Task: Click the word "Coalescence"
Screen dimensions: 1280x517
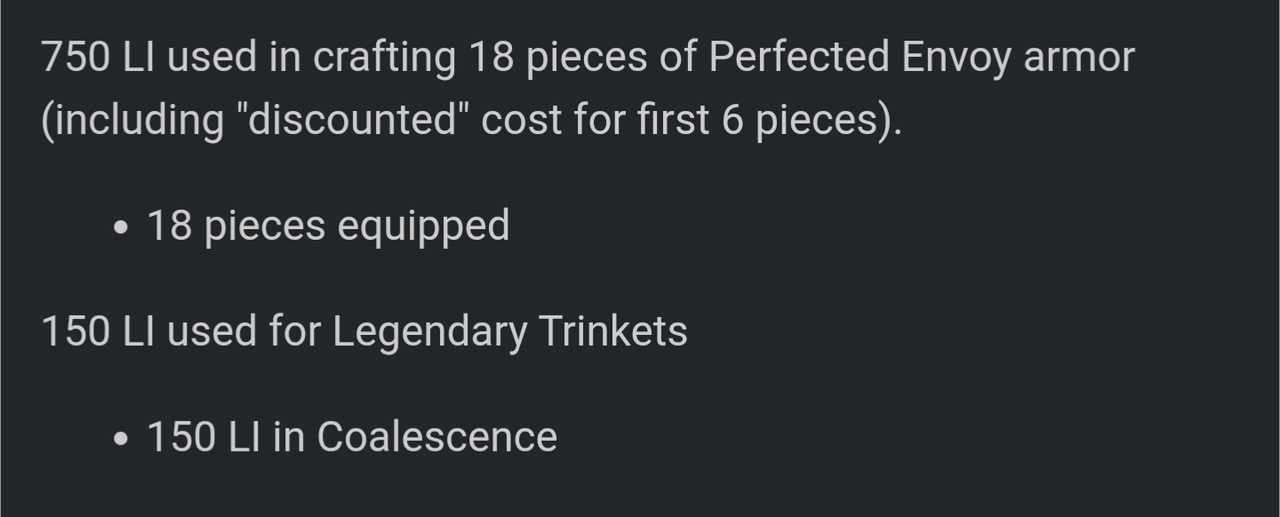Action: point(437,438)
